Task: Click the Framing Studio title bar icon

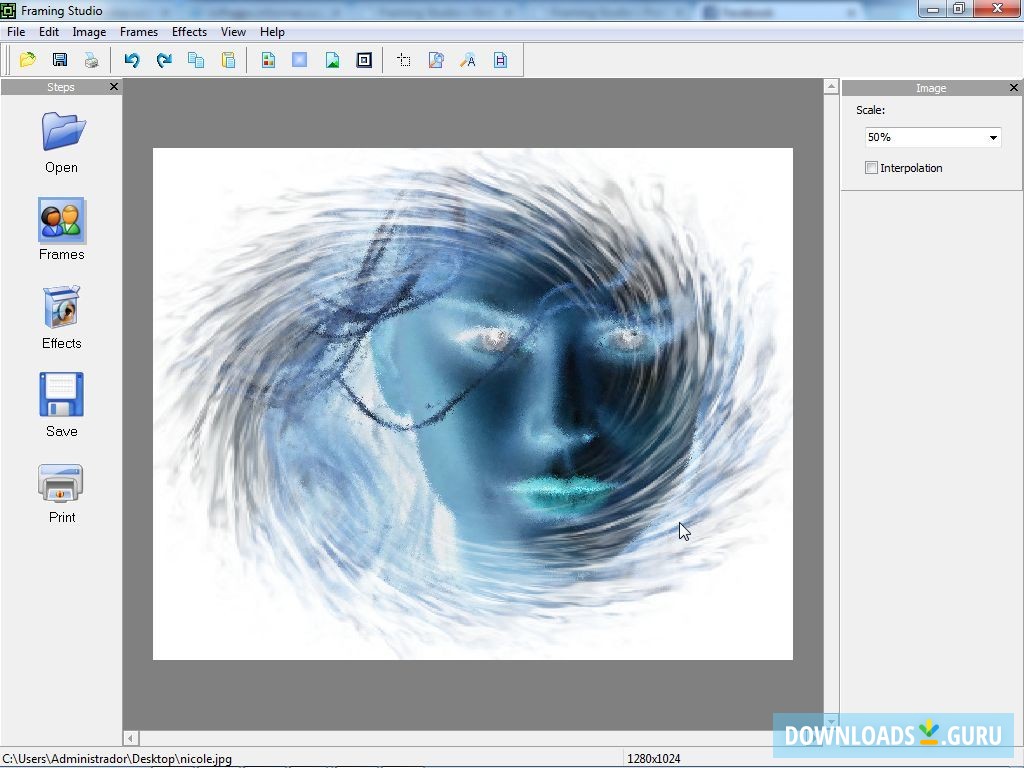Action: pos(8,10)
